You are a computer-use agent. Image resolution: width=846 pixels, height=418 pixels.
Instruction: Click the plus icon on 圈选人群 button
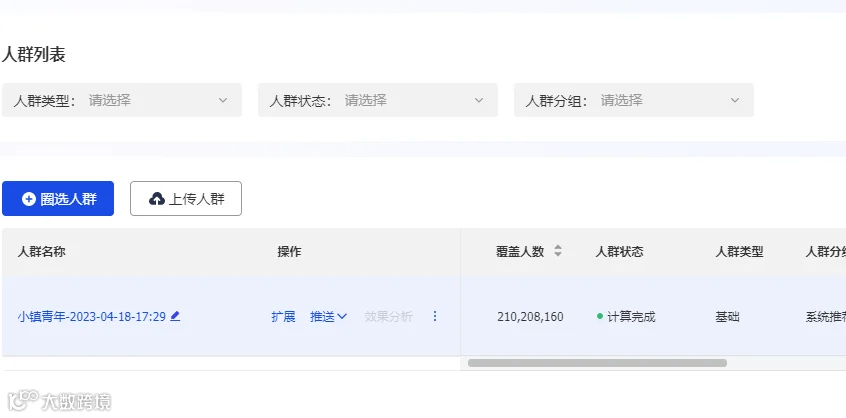(29, 199)
